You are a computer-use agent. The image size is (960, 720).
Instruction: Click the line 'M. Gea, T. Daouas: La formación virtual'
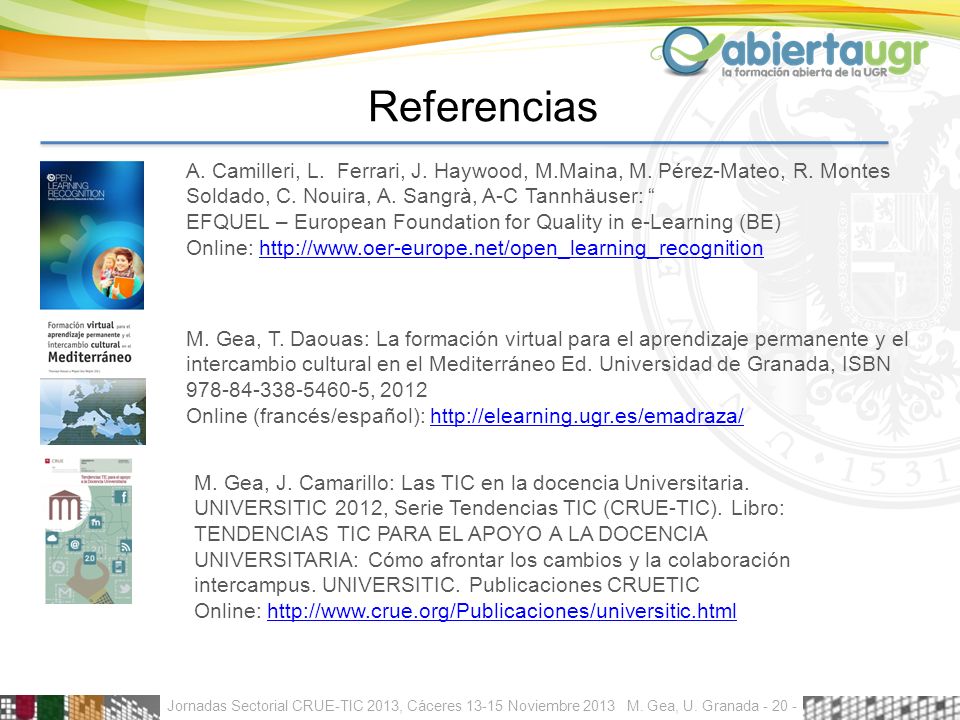(547, 339)
